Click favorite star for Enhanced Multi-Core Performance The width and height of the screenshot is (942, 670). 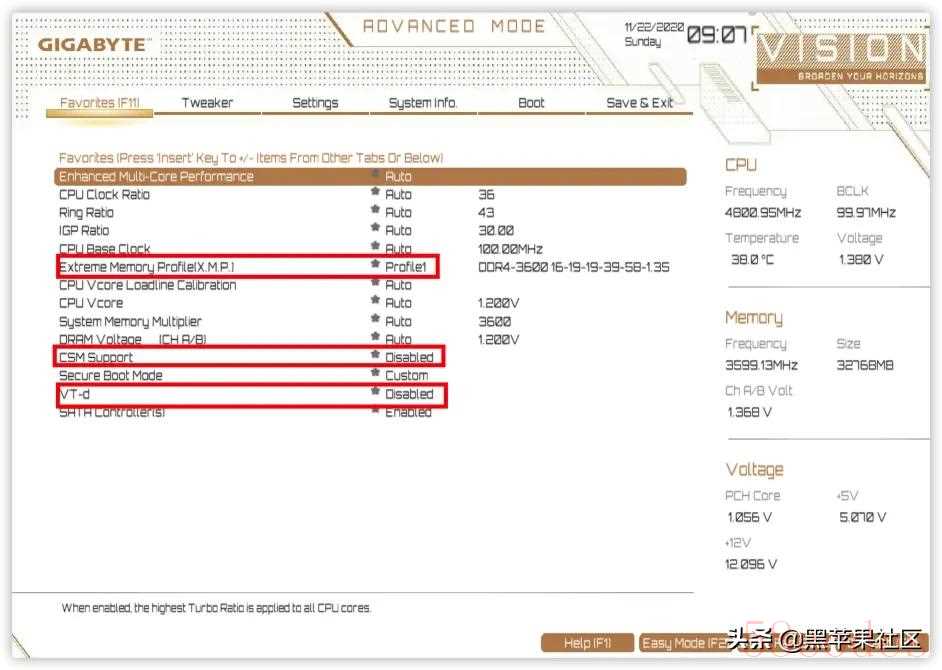(375, 174)
